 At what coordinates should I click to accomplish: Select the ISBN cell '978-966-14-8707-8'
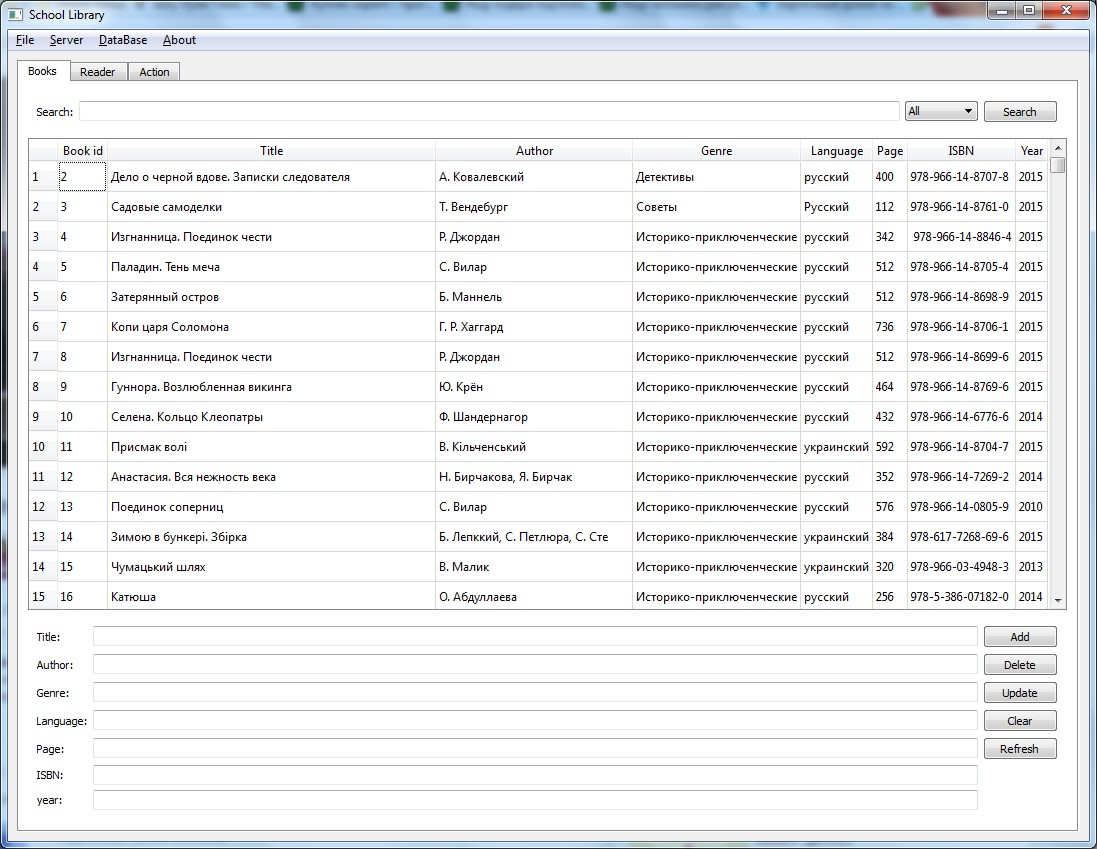[961, 177]
